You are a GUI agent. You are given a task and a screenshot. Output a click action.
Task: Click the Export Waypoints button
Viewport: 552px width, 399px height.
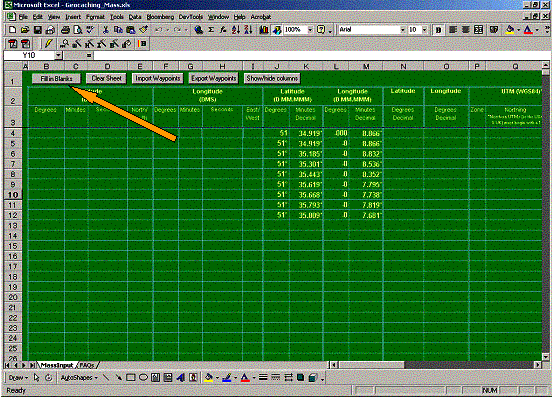pyautogui.click(x=214, y=78)
